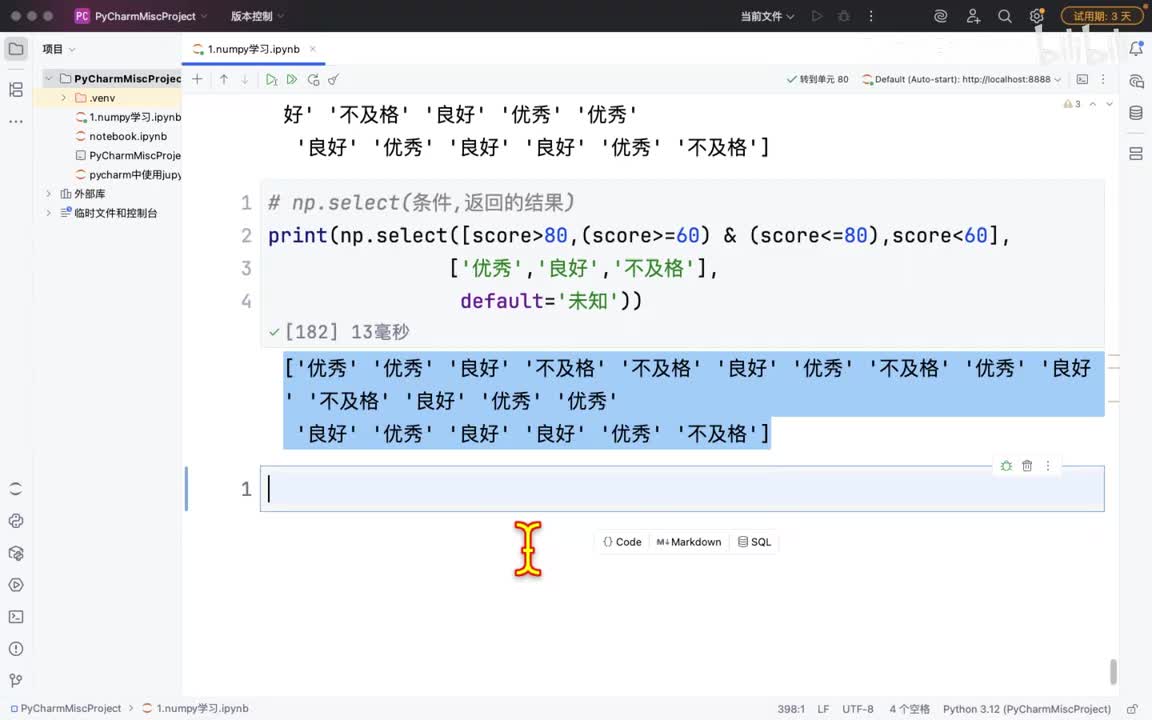Click the Run button in title bar
The height and width of the screenshot is (720, 1152).
[x=816, y=16]
